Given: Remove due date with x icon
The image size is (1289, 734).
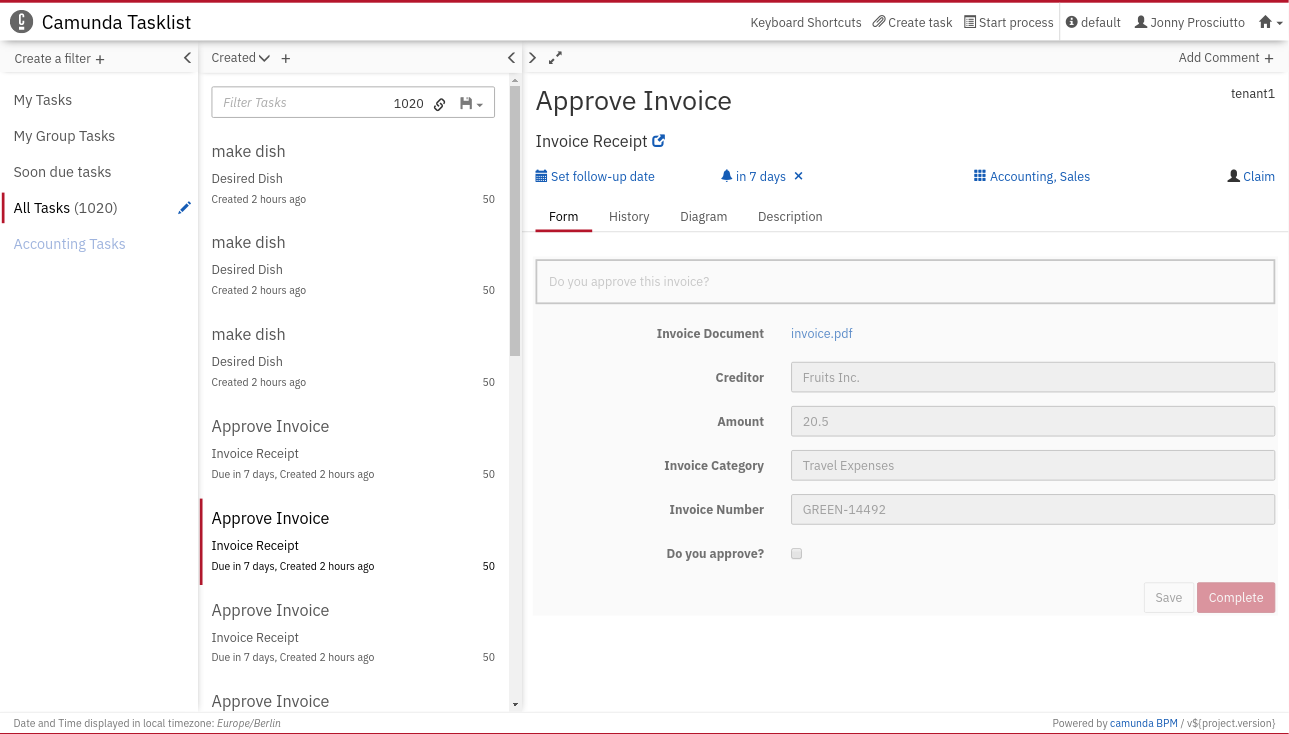Looking at the screenshot, I should click(x=798, y=176).
